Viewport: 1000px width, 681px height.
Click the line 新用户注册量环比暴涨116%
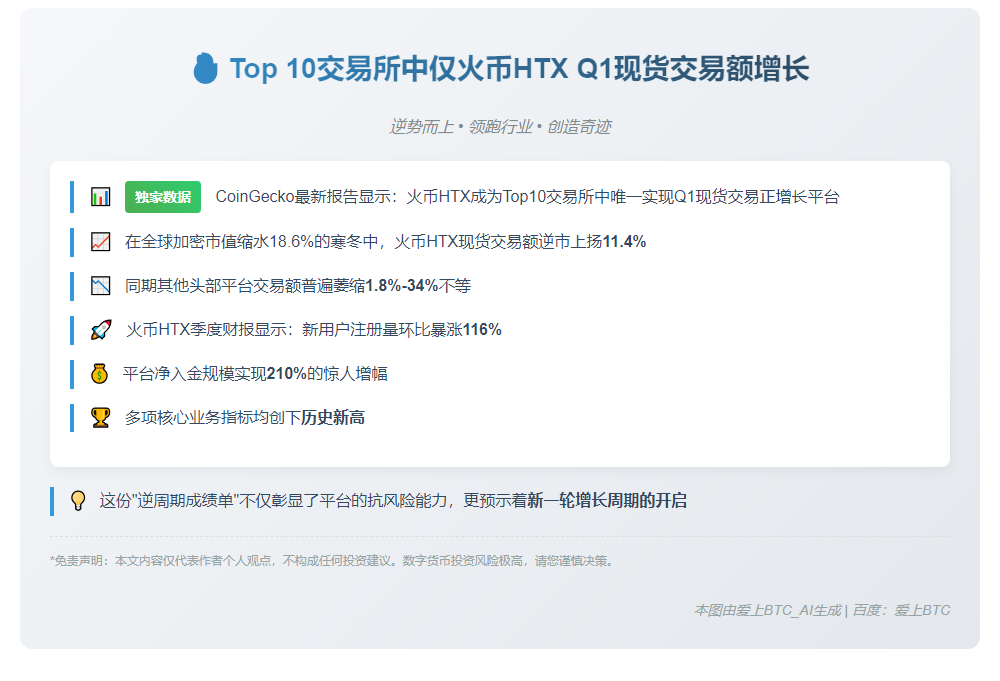coord(314,330)
